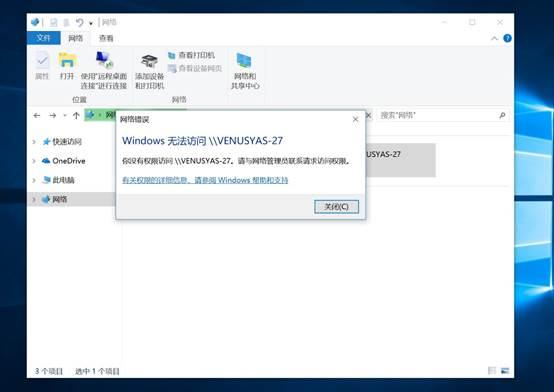Click the Explorer help question mark icon
This screenshot has width=554, height=392.
pyautogui.click(x=507, y=38)
